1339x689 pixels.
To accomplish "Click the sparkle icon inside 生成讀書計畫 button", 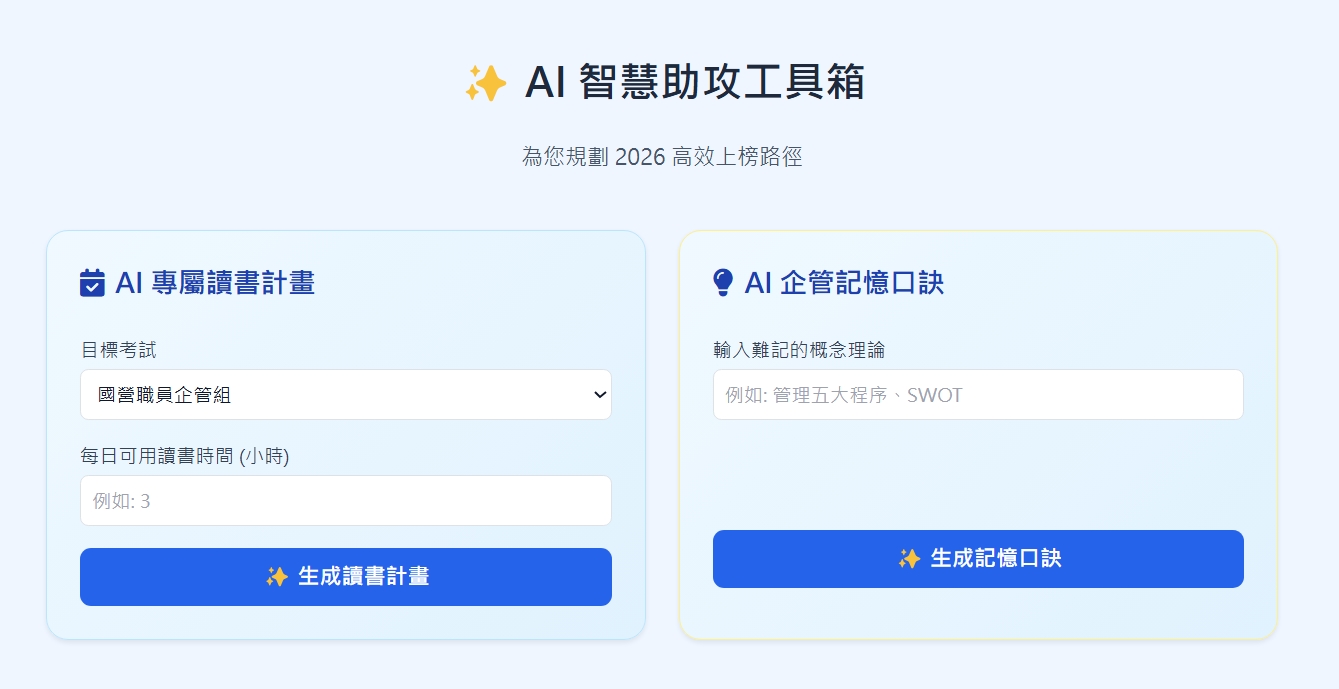I will tap(277, 577).
